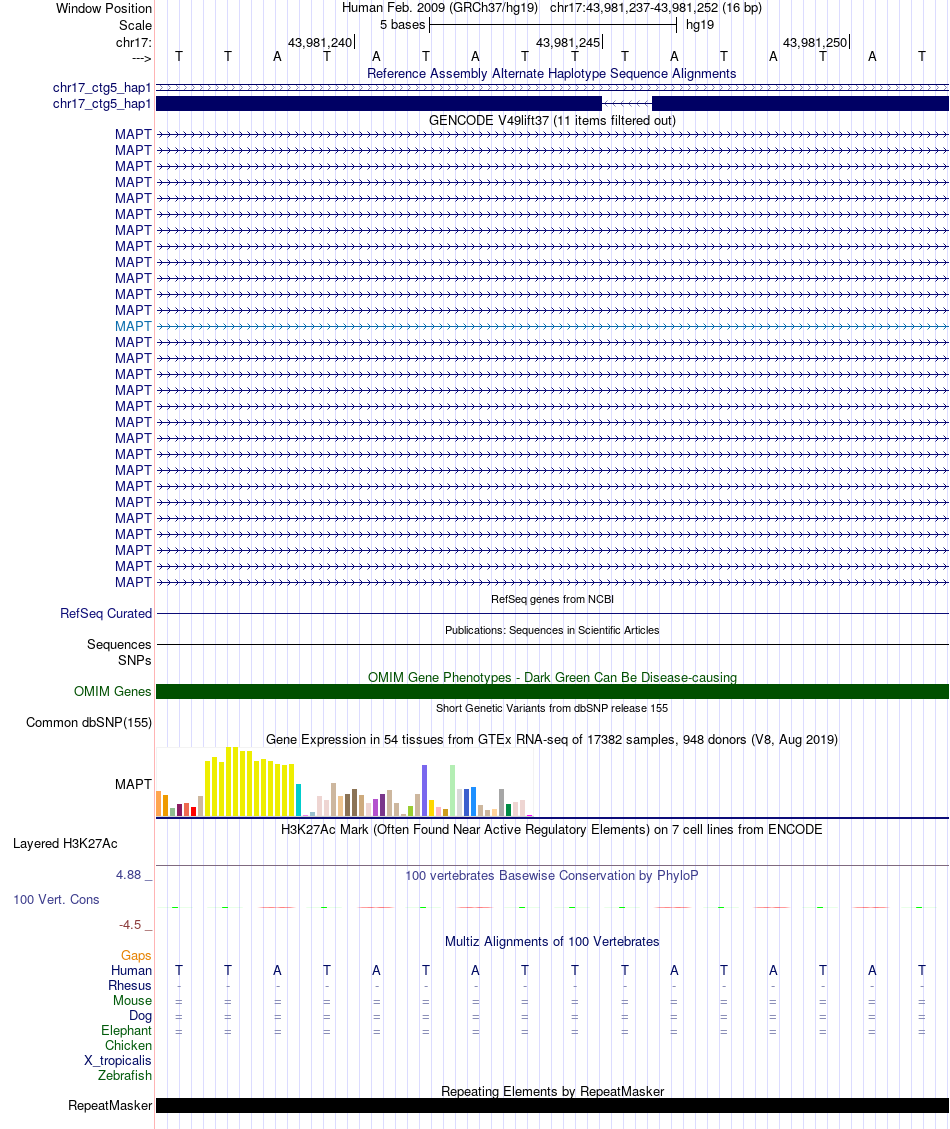Click the 43,981,250 ruler position marker
The image size is (950, 1129).
tap(816, 42)
